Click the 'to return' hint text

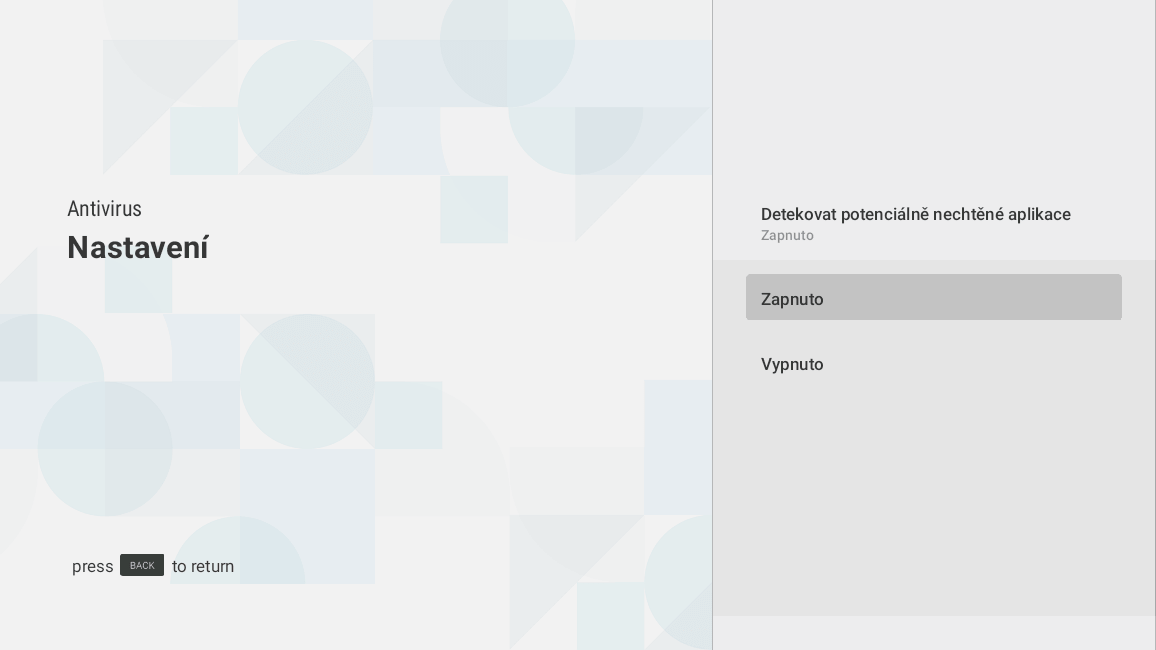point(202,566)
